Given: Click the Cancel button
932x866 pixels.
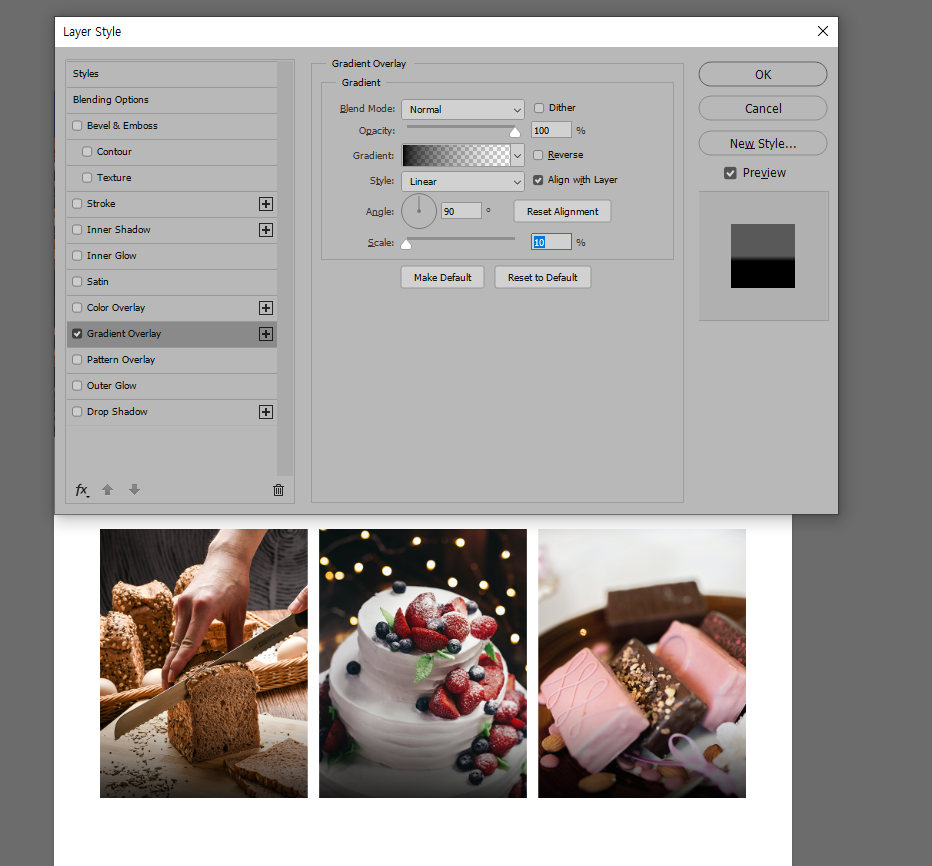Looking at the screenshot, I should pyautogui.click(x=763, y=109).
